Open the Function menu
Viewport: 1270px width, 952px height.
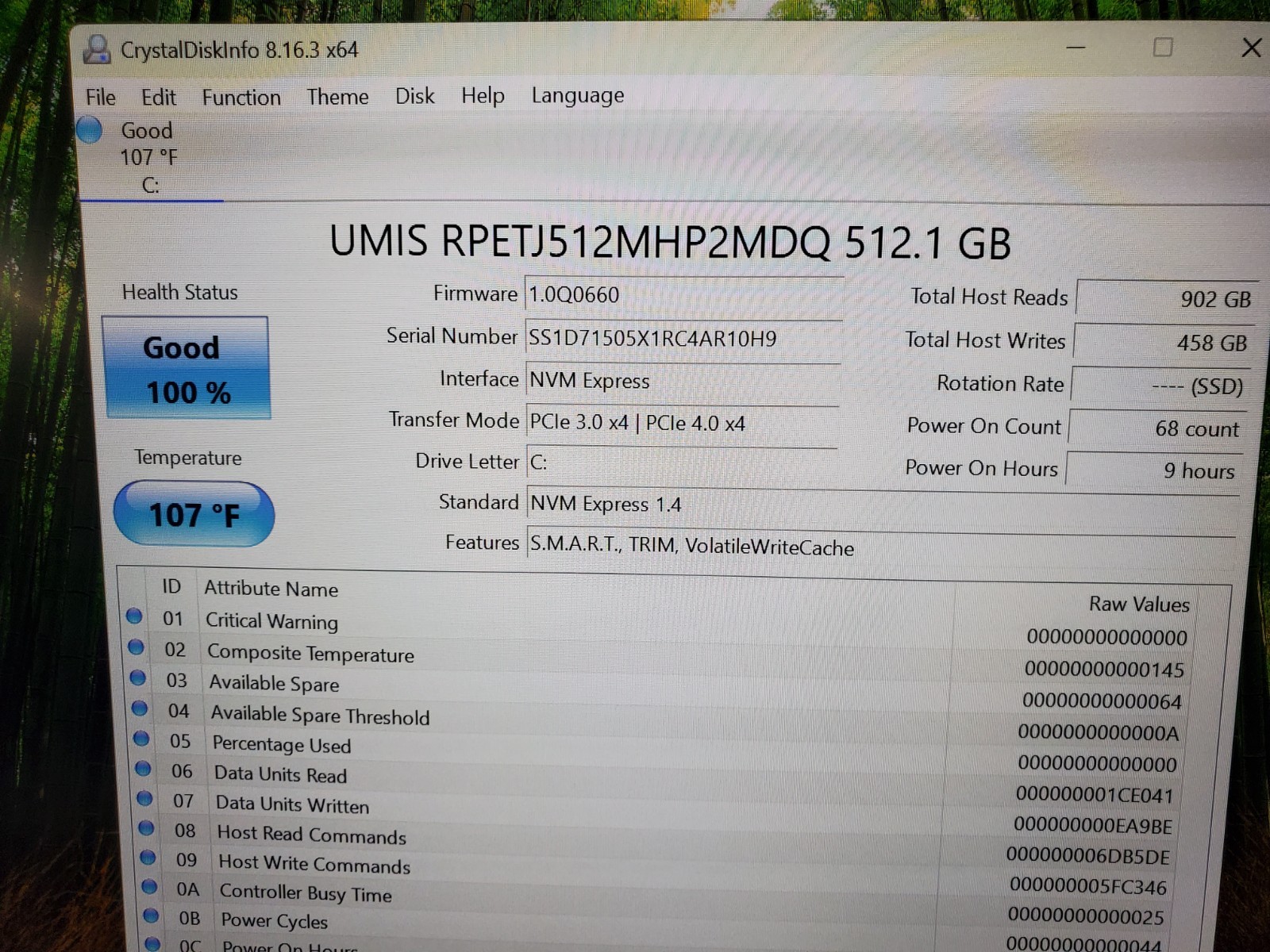[x=241, y=98]
